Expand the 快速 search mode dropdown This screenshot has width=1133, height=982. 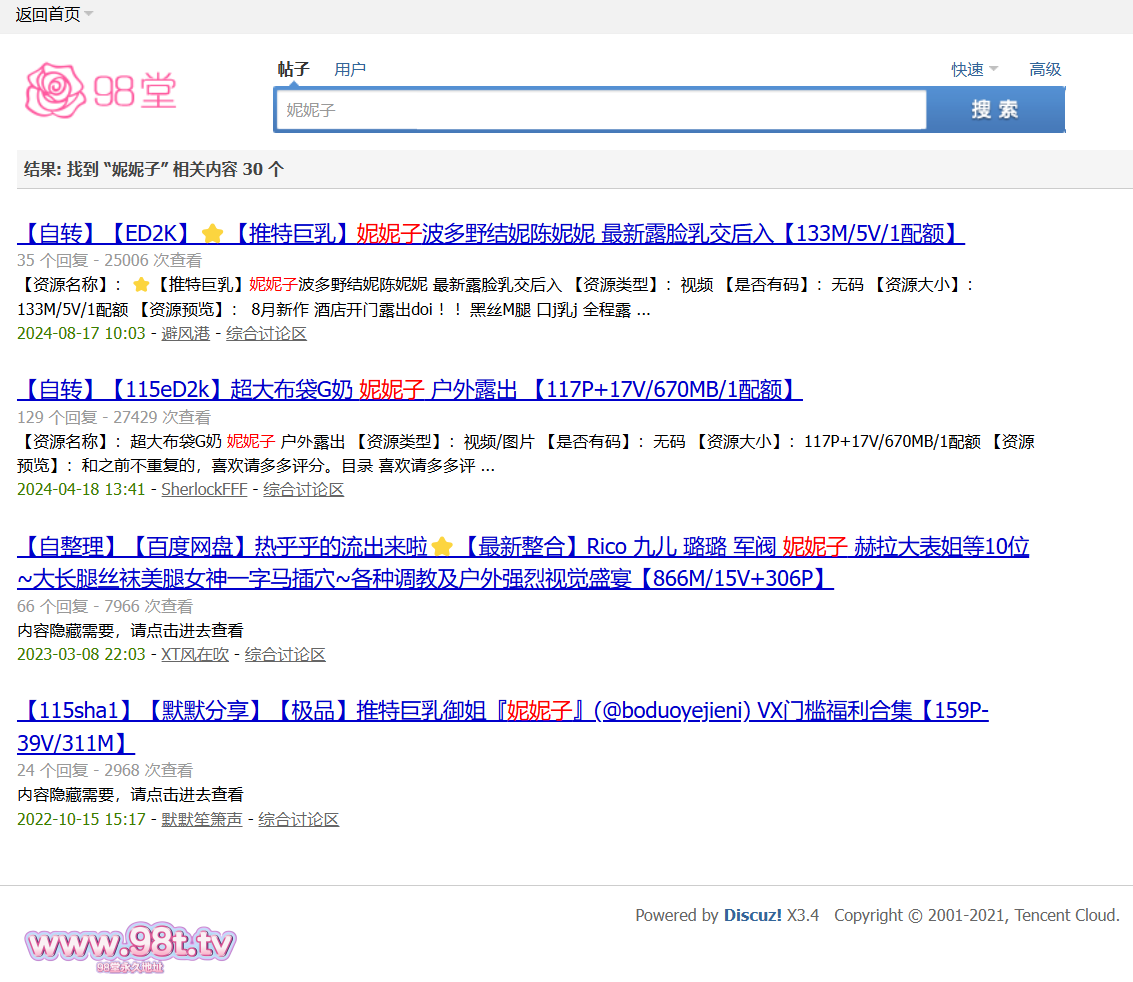973,69
